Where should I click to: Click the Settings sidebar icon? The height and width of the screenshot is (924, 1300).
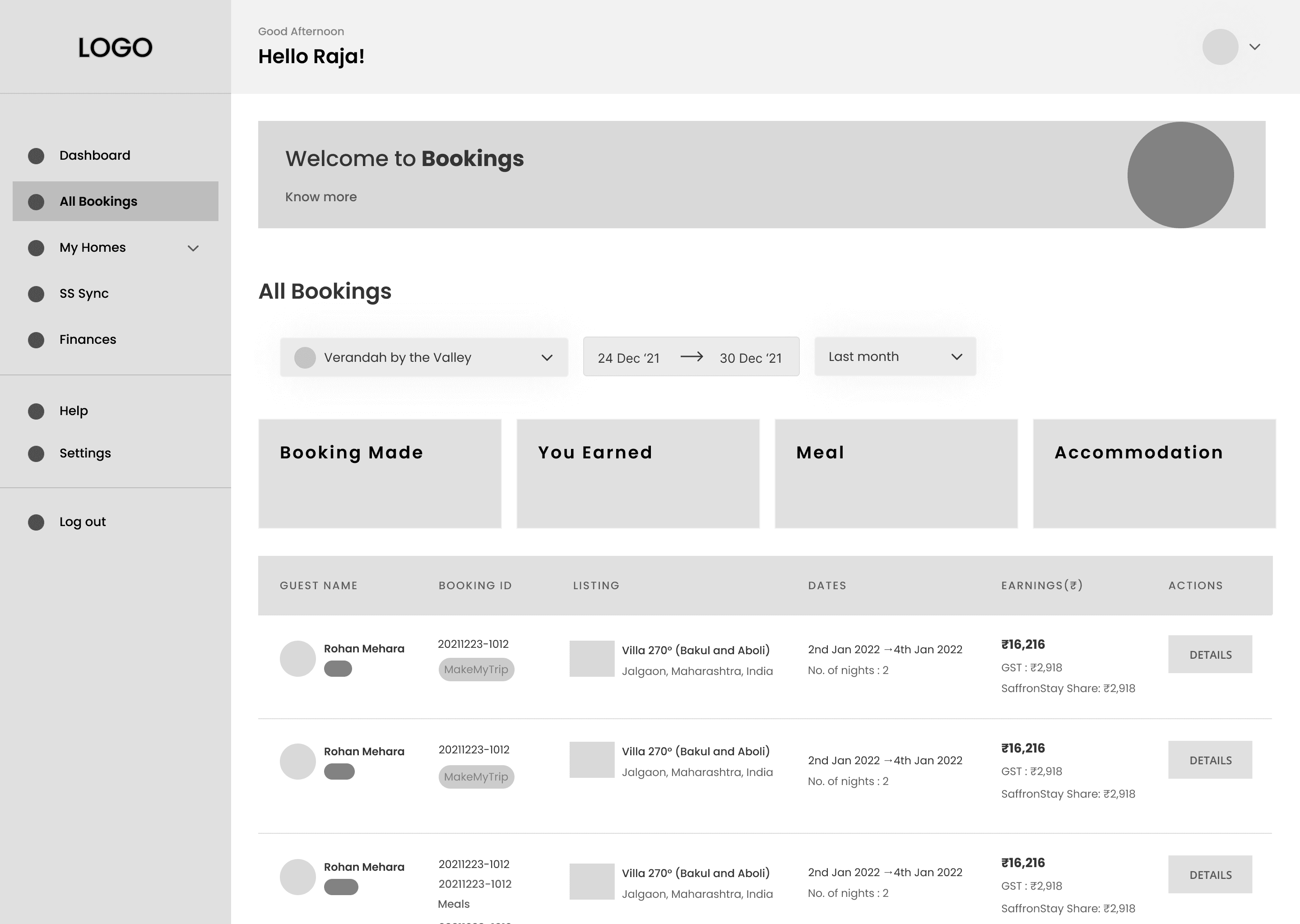(36, 454)
